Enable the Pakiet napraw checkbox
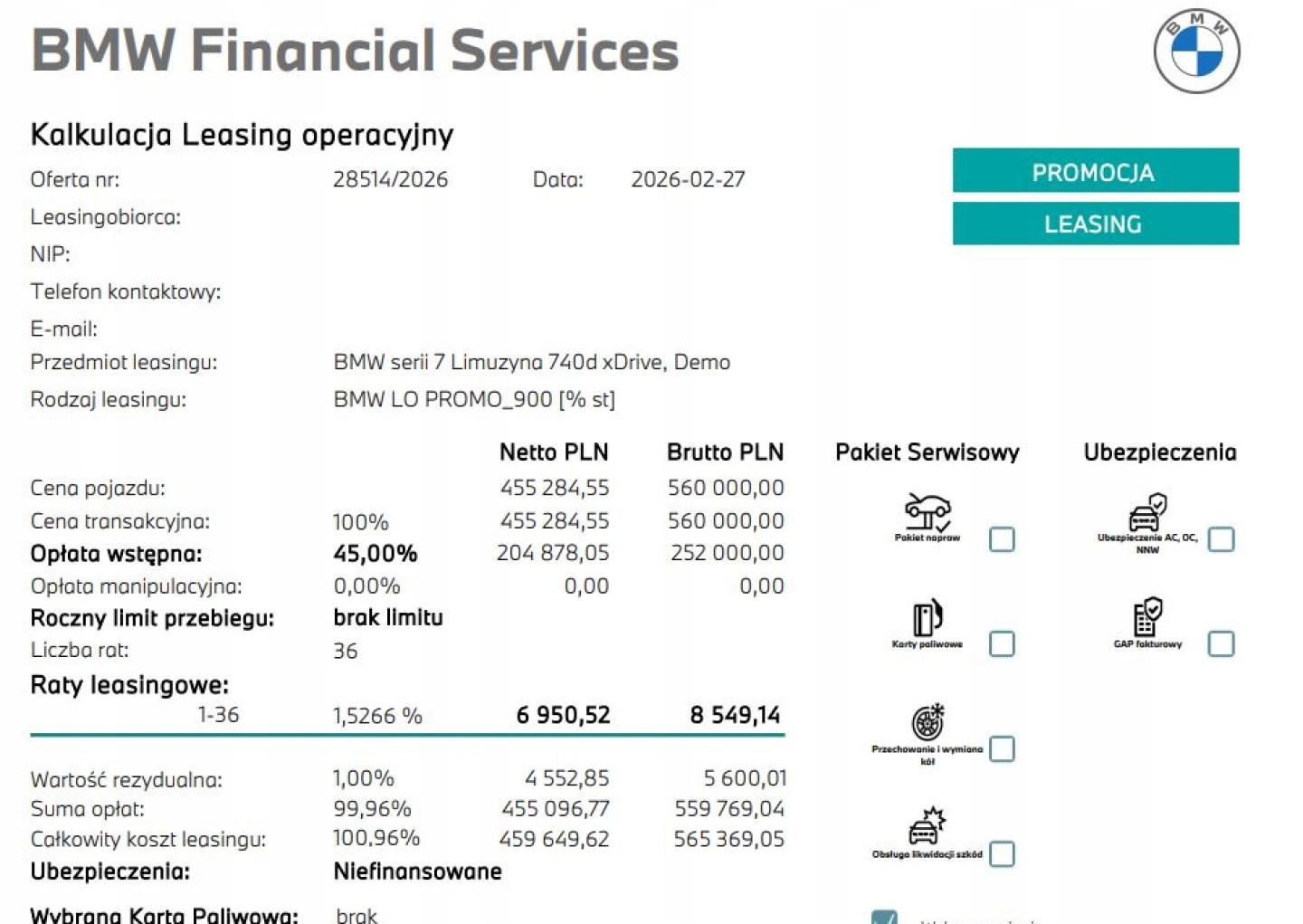This screenshot has width=1303, height=924. coord(1002,539)
